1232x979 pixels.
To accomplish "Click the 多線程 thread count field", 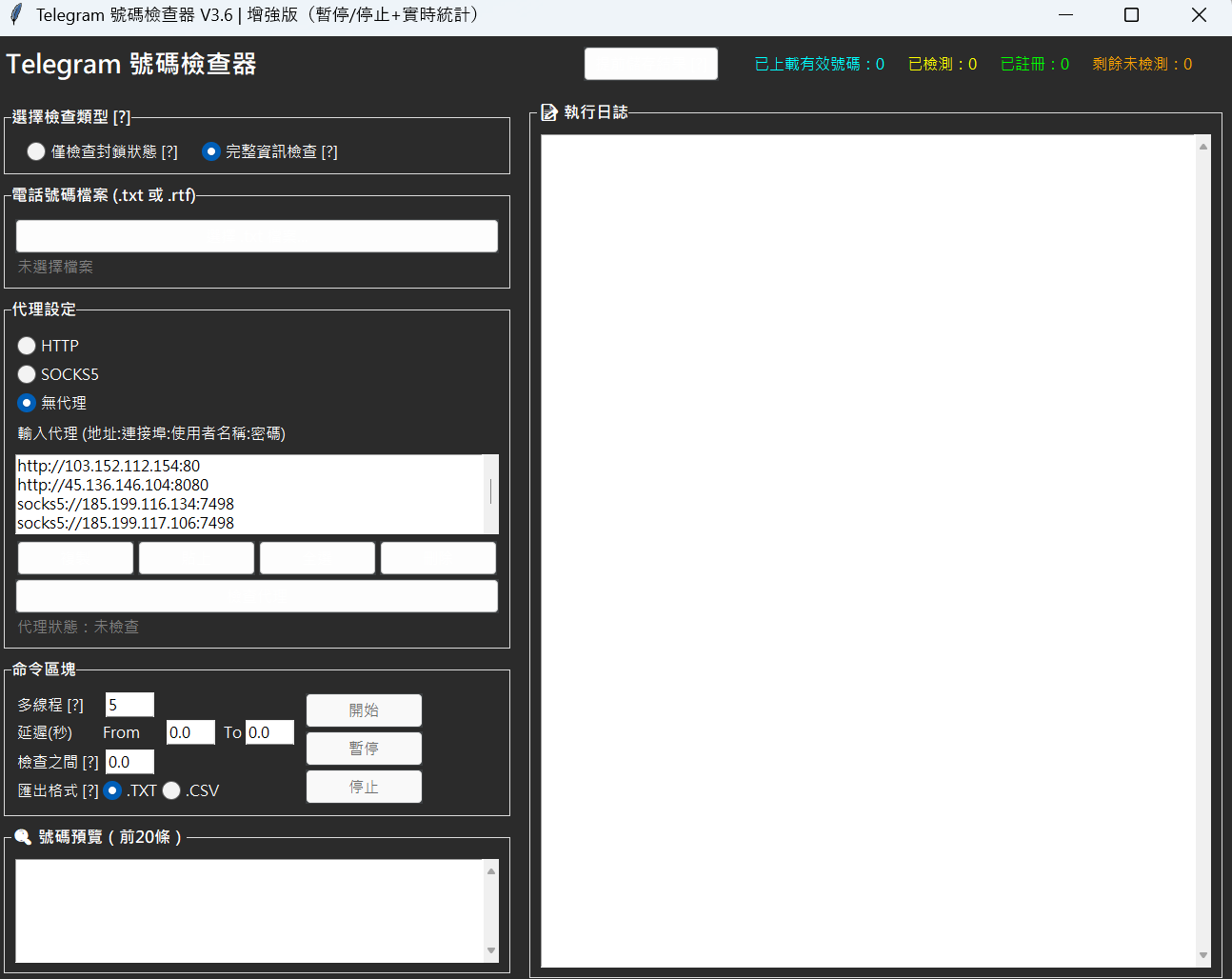I will coord(129,705).
